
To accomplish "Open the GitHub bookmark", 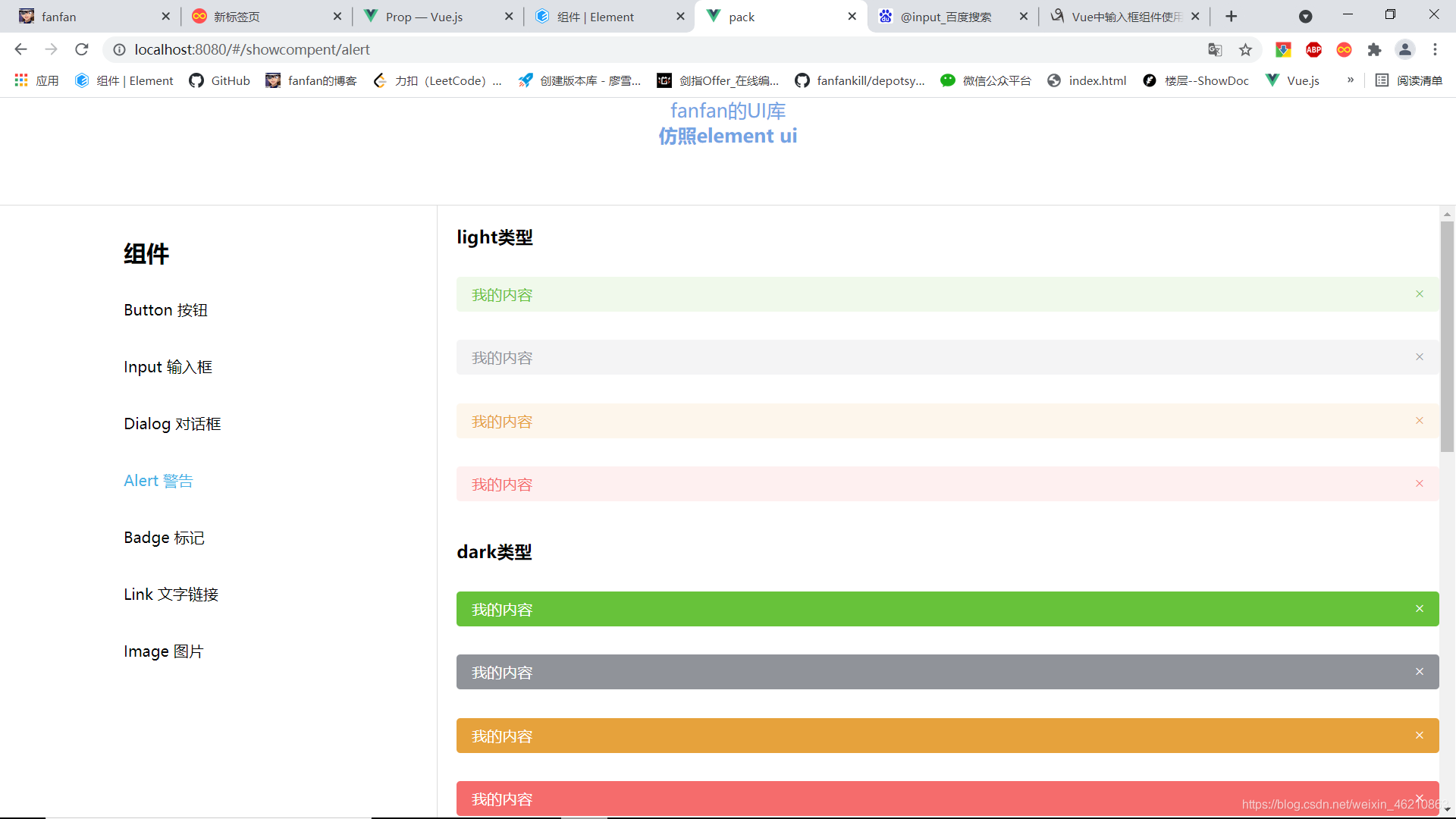I will click(x=219, y=80).
